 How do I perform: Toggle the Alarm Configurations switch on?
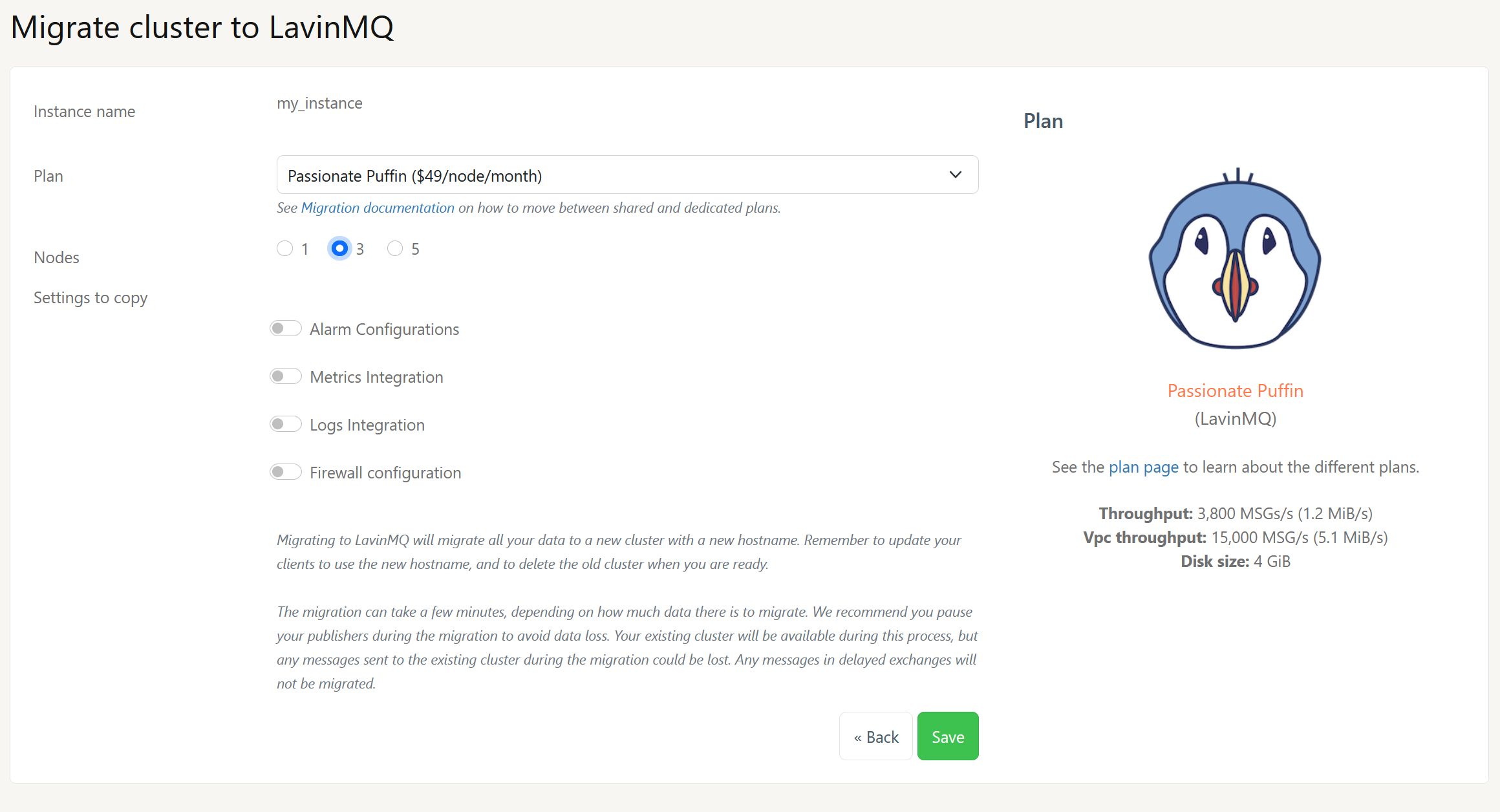(x=285, y=328)
